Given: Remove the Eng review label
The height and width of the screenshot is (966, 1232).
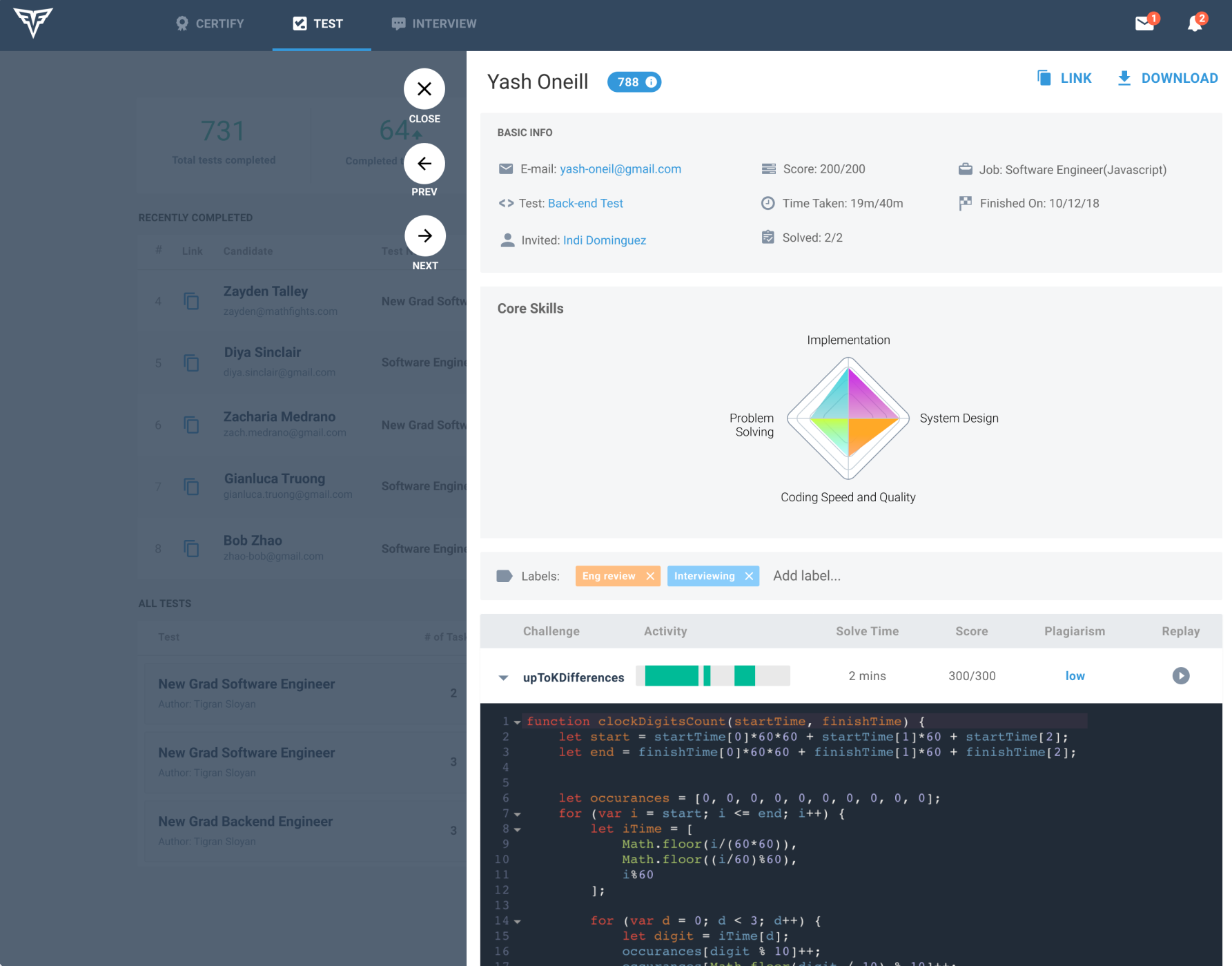Looking at the screenshot, I should point(650,576).
